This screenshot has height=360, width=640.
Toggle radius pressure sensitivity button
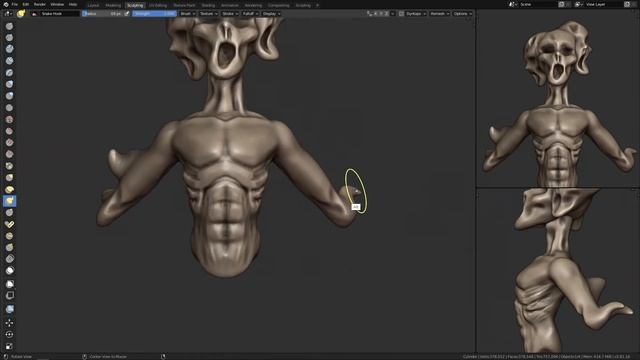pos(127,13)
